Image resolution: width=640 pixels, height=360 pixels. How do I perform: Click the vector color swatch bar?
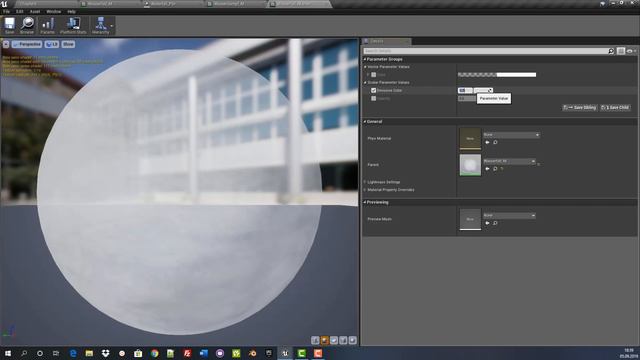(x=497, y=75)
